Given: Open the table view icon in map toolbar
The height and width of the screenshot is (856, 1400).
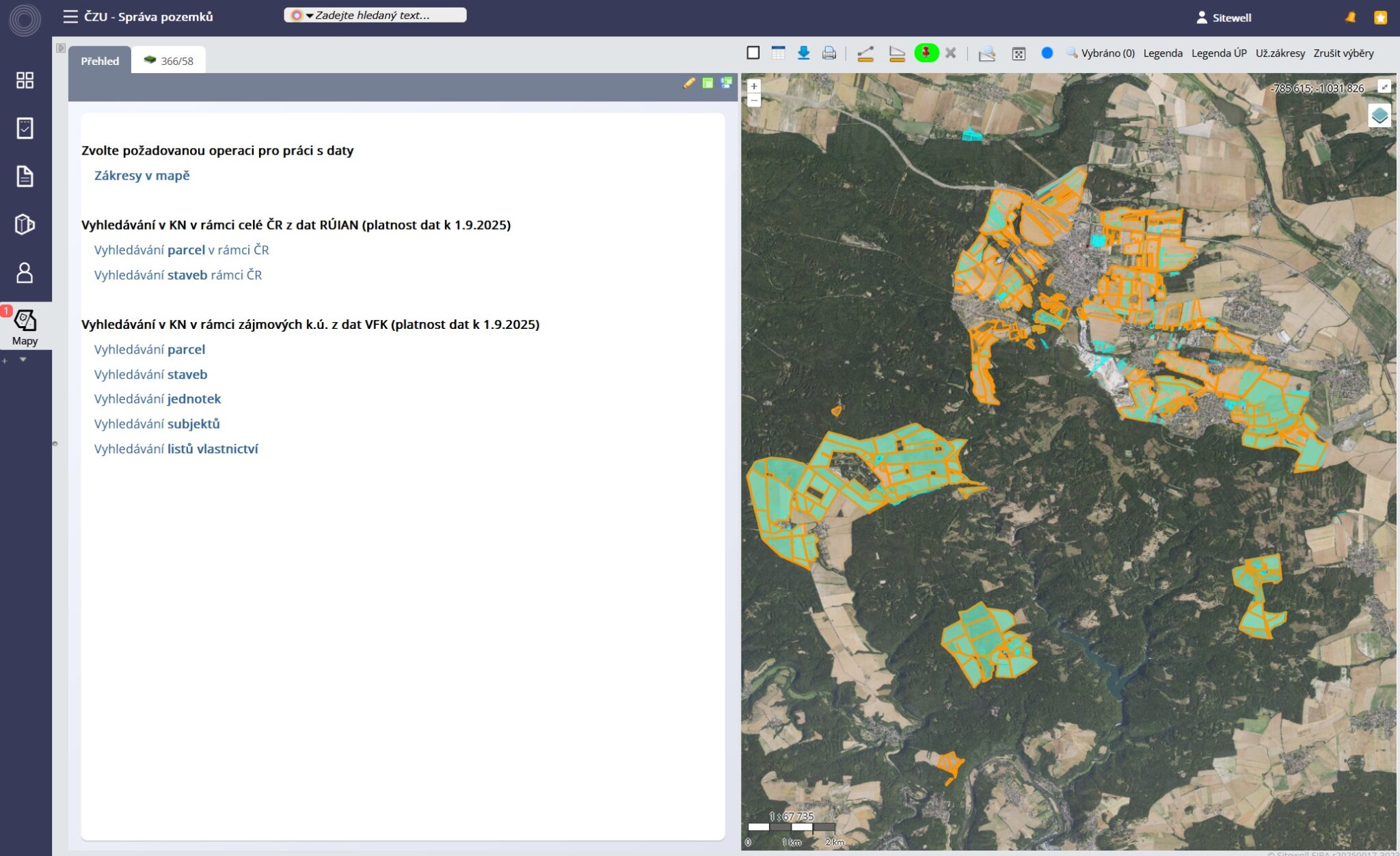Looking at the screenshot, I should 778,53.
